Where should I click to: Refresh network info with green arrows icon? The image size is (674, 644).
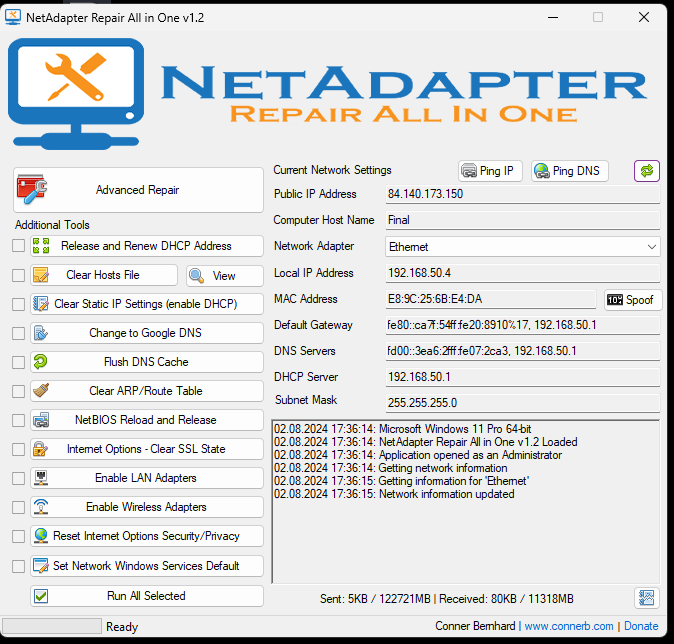tap(646, 171)
